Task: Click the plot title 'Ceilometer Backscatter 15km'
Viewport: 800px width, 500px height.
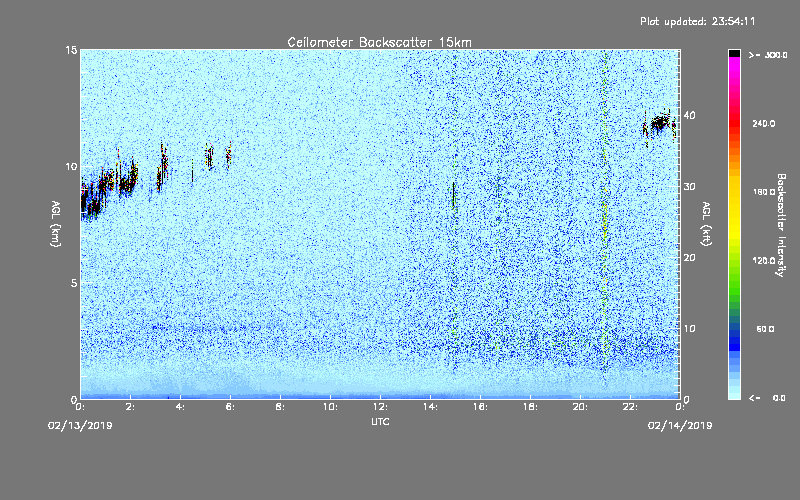Action: [x=379, y=42]
